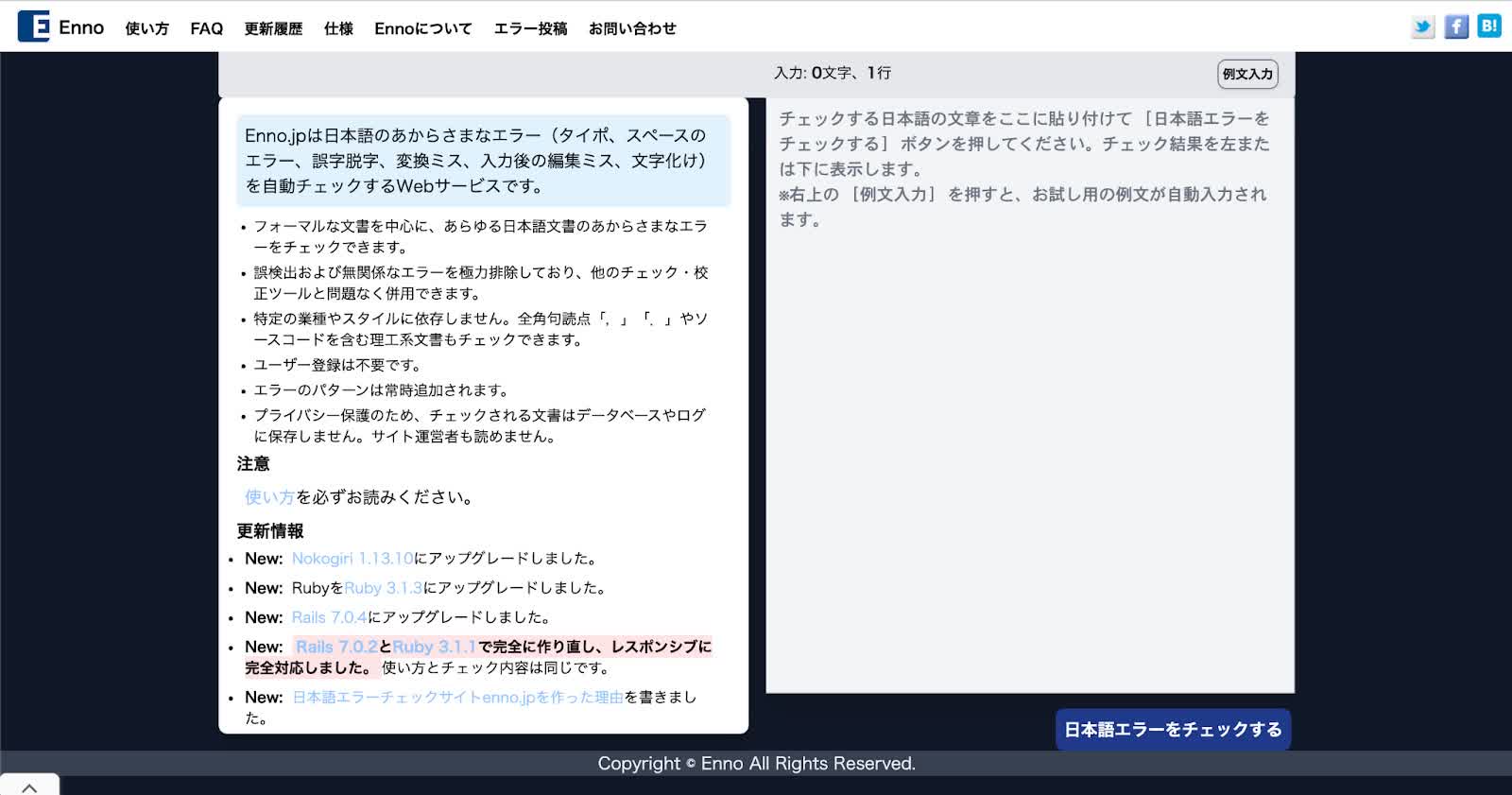The image size is (1512, 795).
Task: Click the 特定の業種やスタイルに依存しません bullet
Action: (x=480, y=329)
